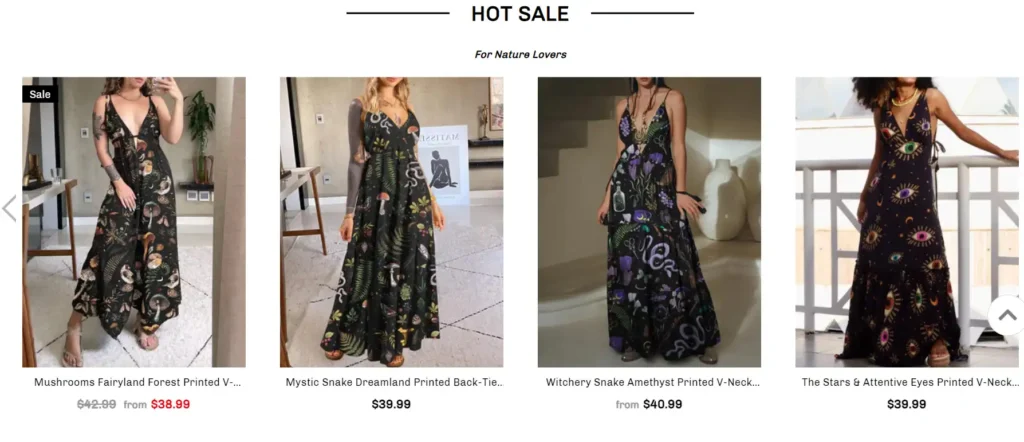Click the For Nature Lovers subtitle

coord(520,55)
